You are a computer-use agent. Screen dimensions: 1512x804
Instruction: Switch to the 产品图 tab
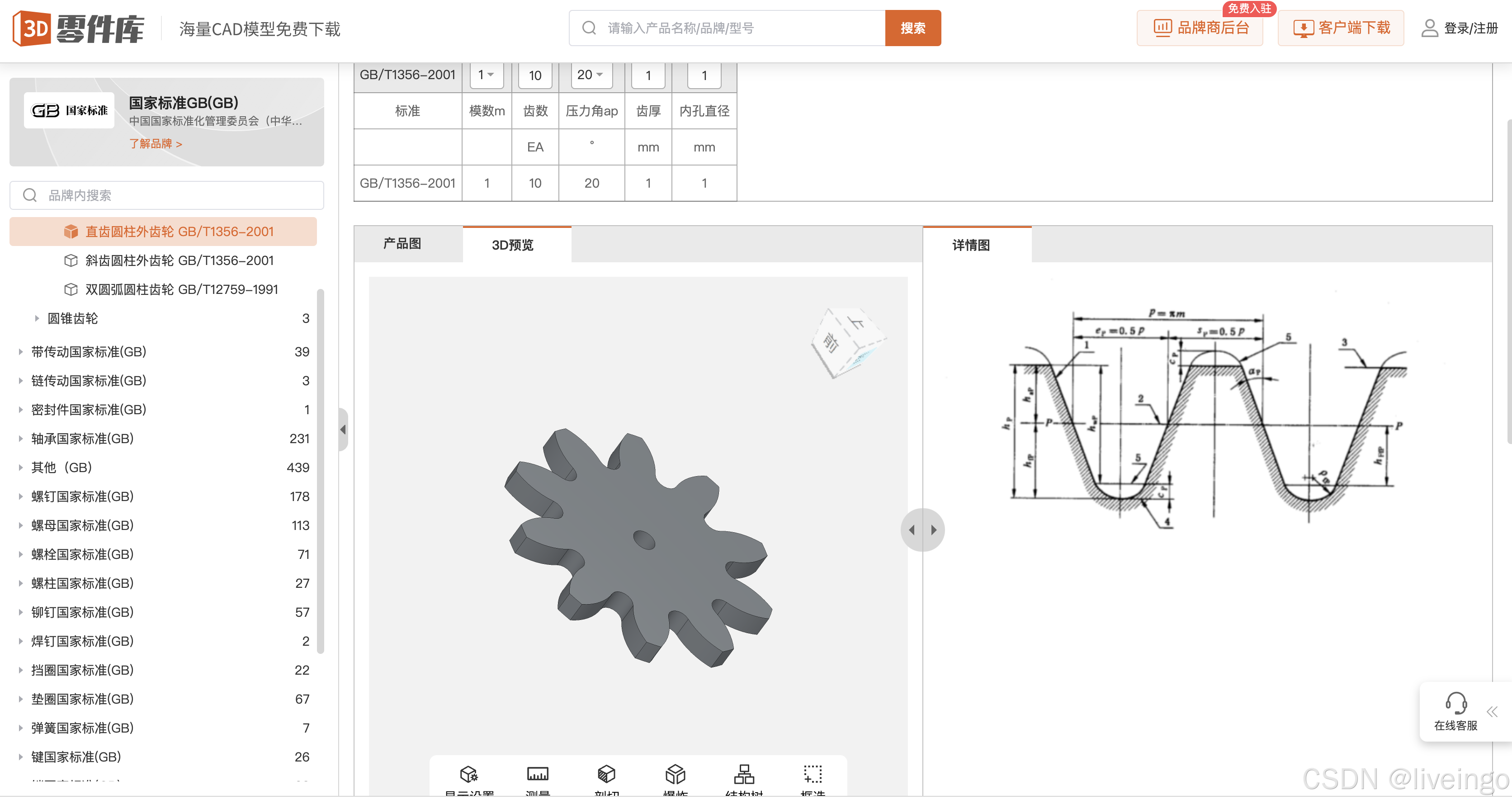coord(402,244)
